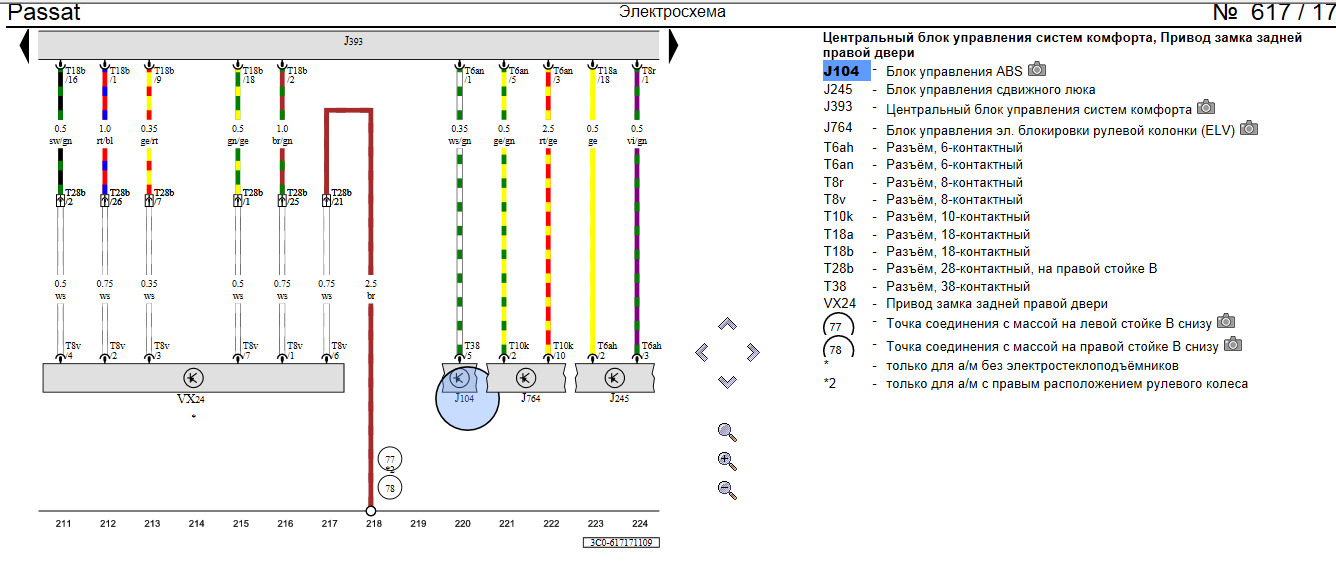Go to previous diagram page arrow

click(24, 45)
